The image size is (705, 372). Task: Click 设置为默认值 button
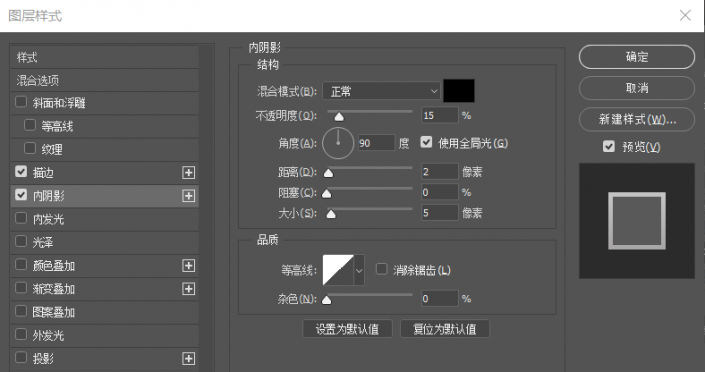coord(347,329)
